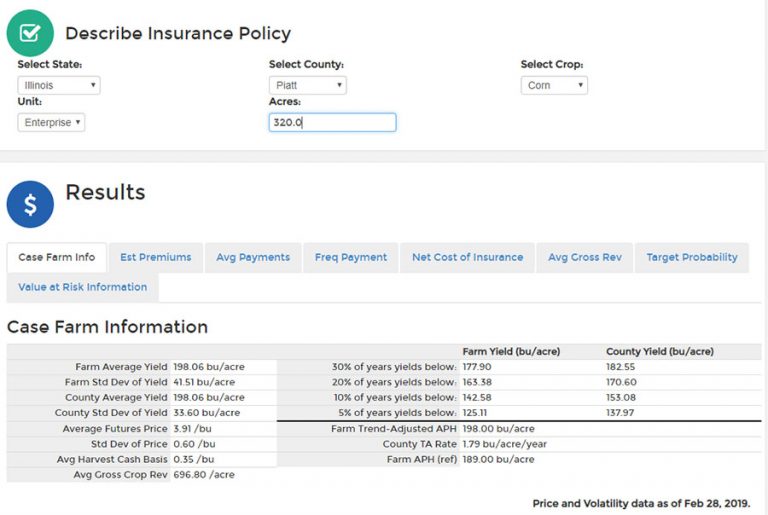Click the green checkmark Describe Insurance Policy icon
Image resolution: width=768 pixels, height=515 pixels.
pyautogui.click(x=30, y=33)
